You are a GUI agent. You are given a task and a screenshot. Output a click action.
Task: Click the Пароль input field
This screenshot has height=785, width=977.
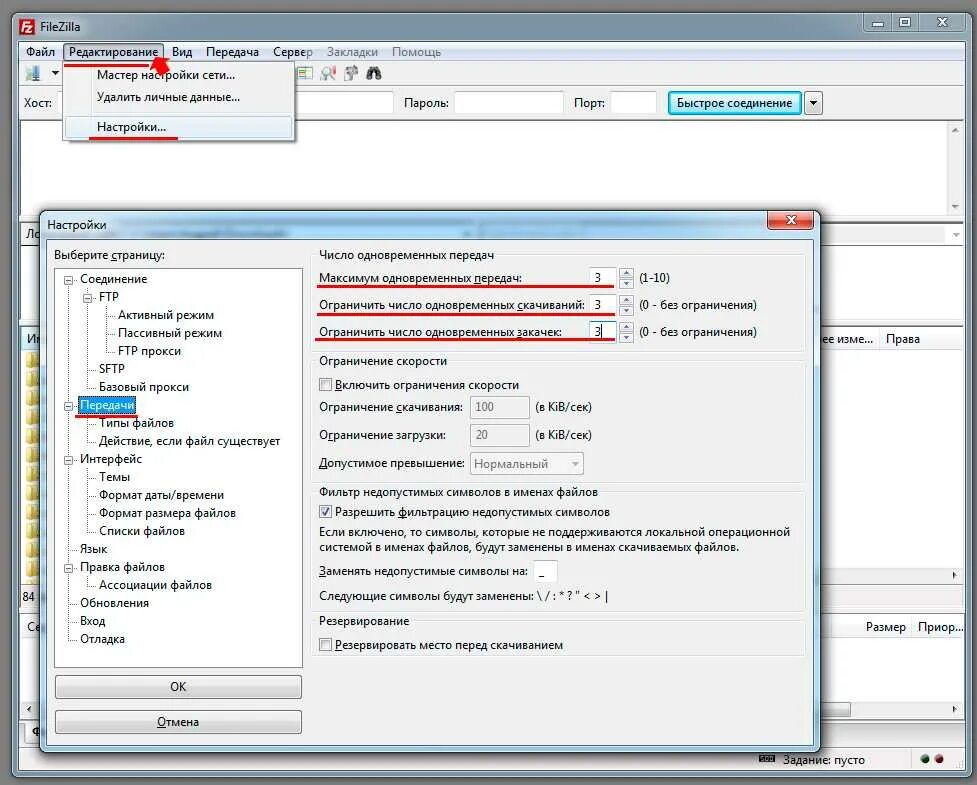click(x=508, y=103)
